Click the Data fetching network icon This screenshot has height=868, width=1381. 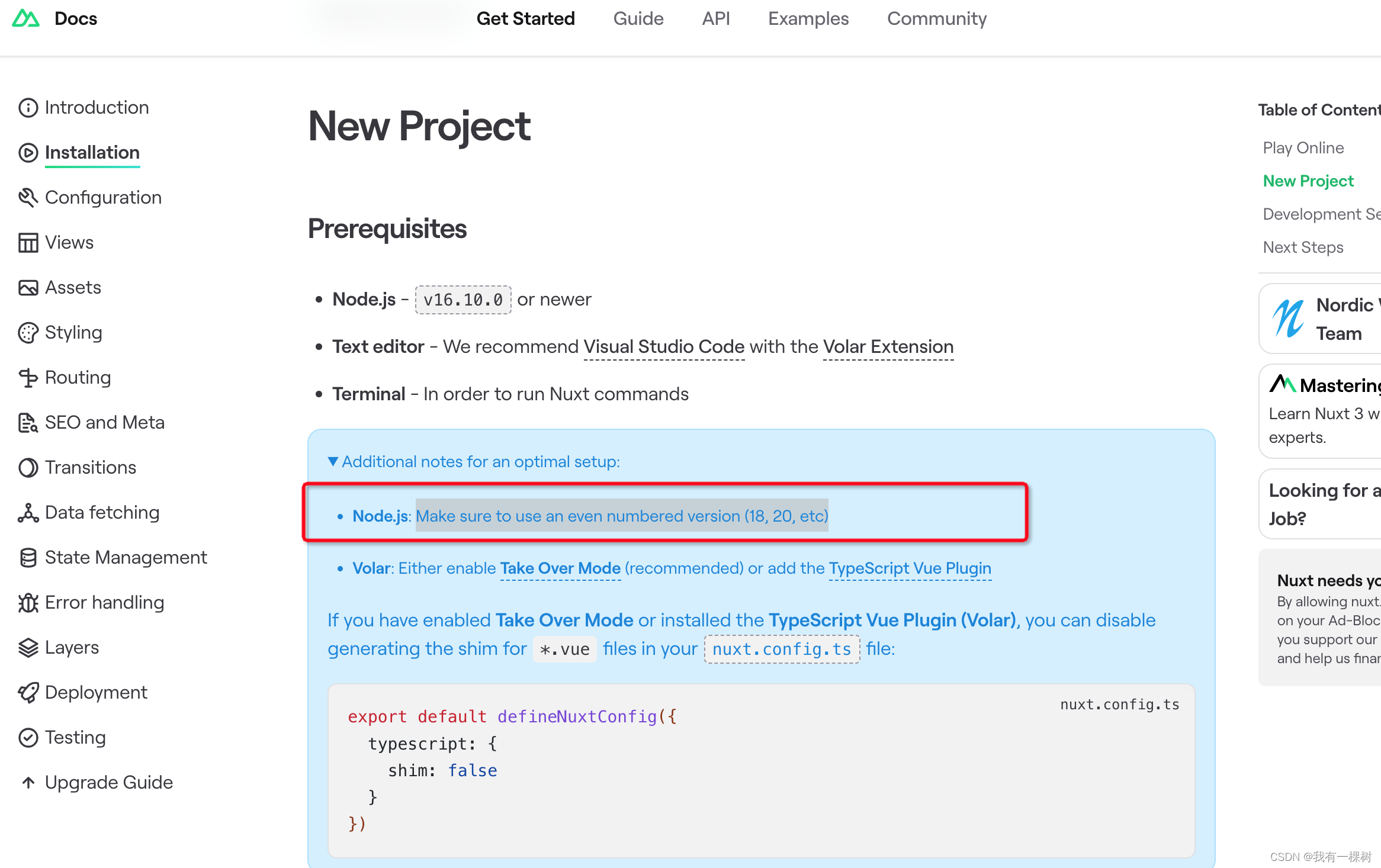(28, 513)
